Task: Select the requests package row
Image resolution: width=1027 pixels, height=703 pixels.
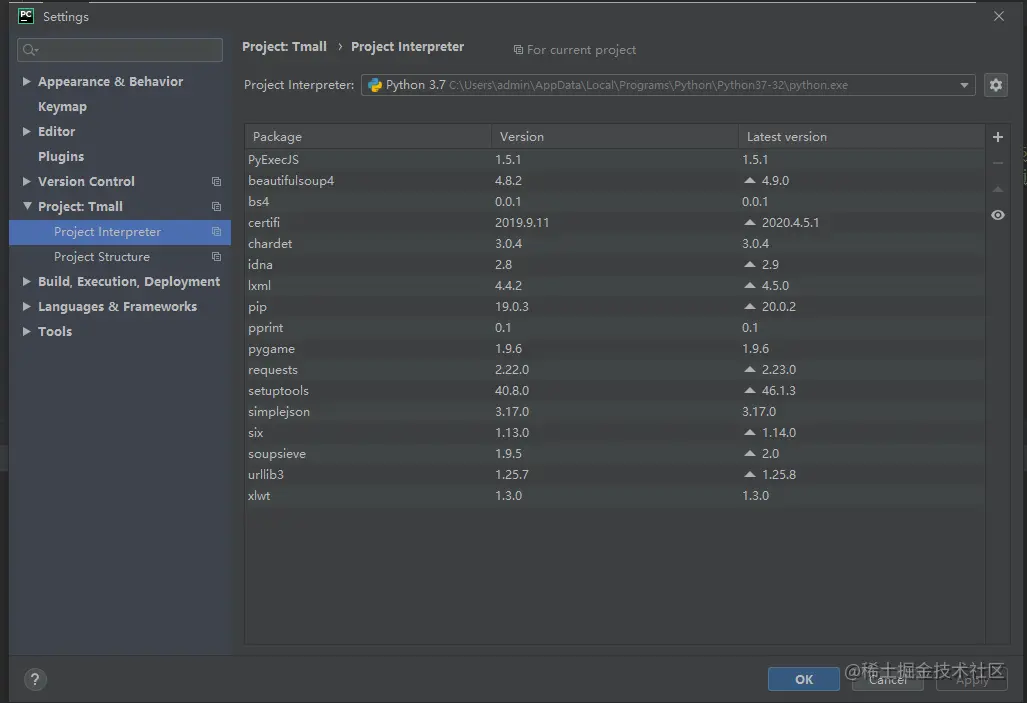Action: point(614,370)
